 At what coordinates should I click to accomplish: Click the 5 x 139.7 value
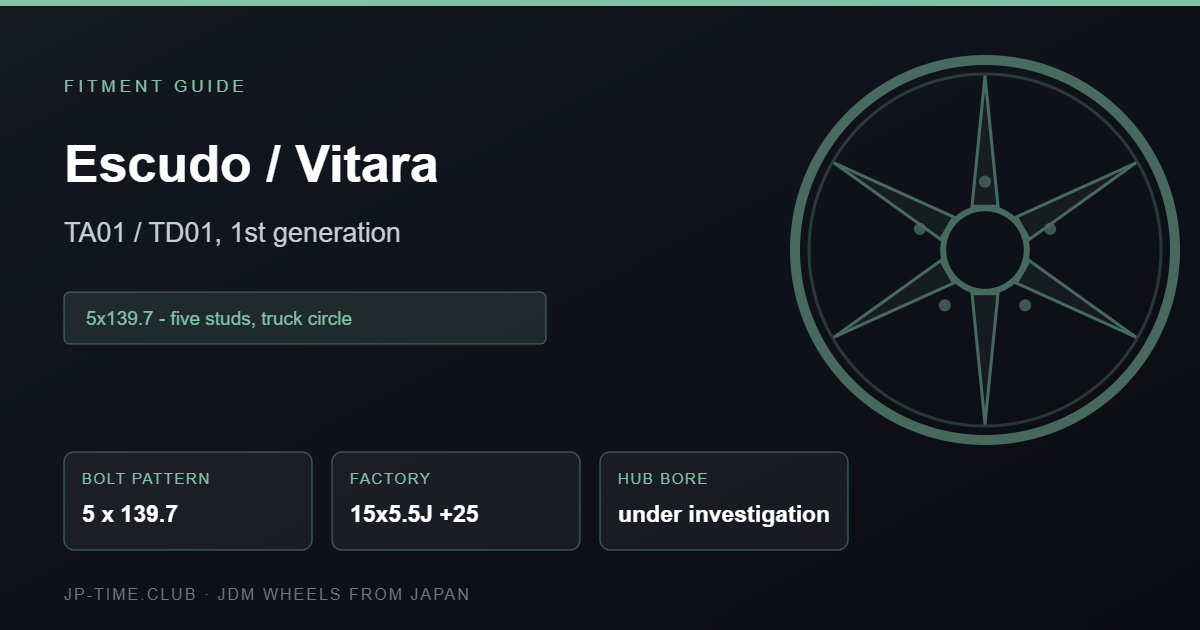130,515
